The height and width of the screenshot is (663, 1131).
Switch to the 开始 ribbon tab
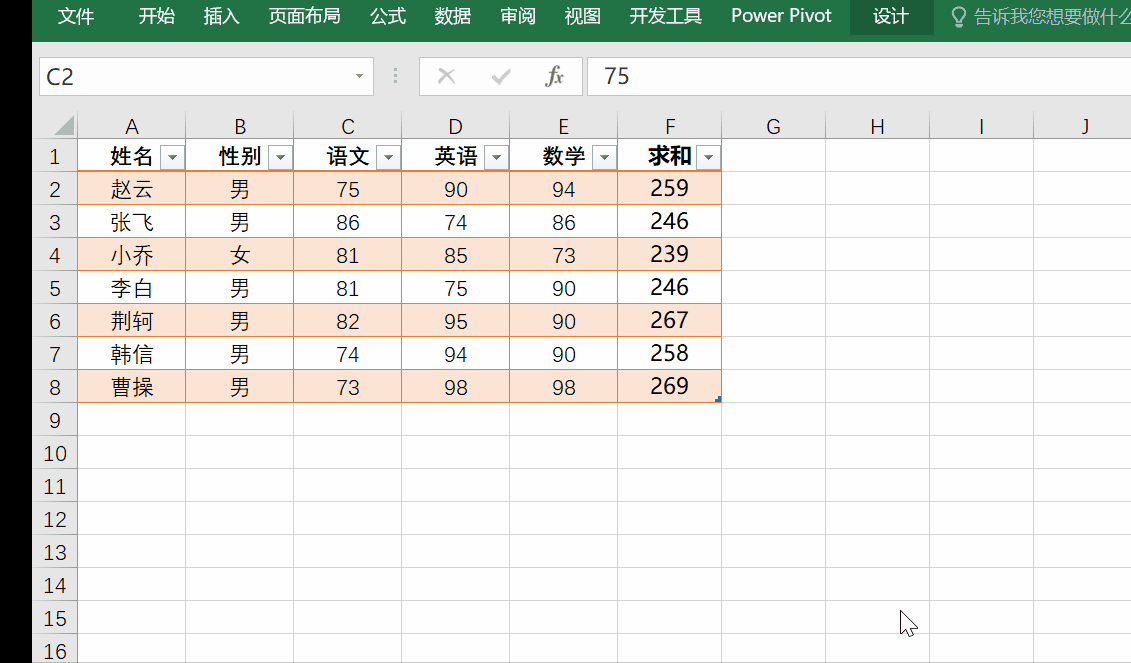tap(156, 16)
